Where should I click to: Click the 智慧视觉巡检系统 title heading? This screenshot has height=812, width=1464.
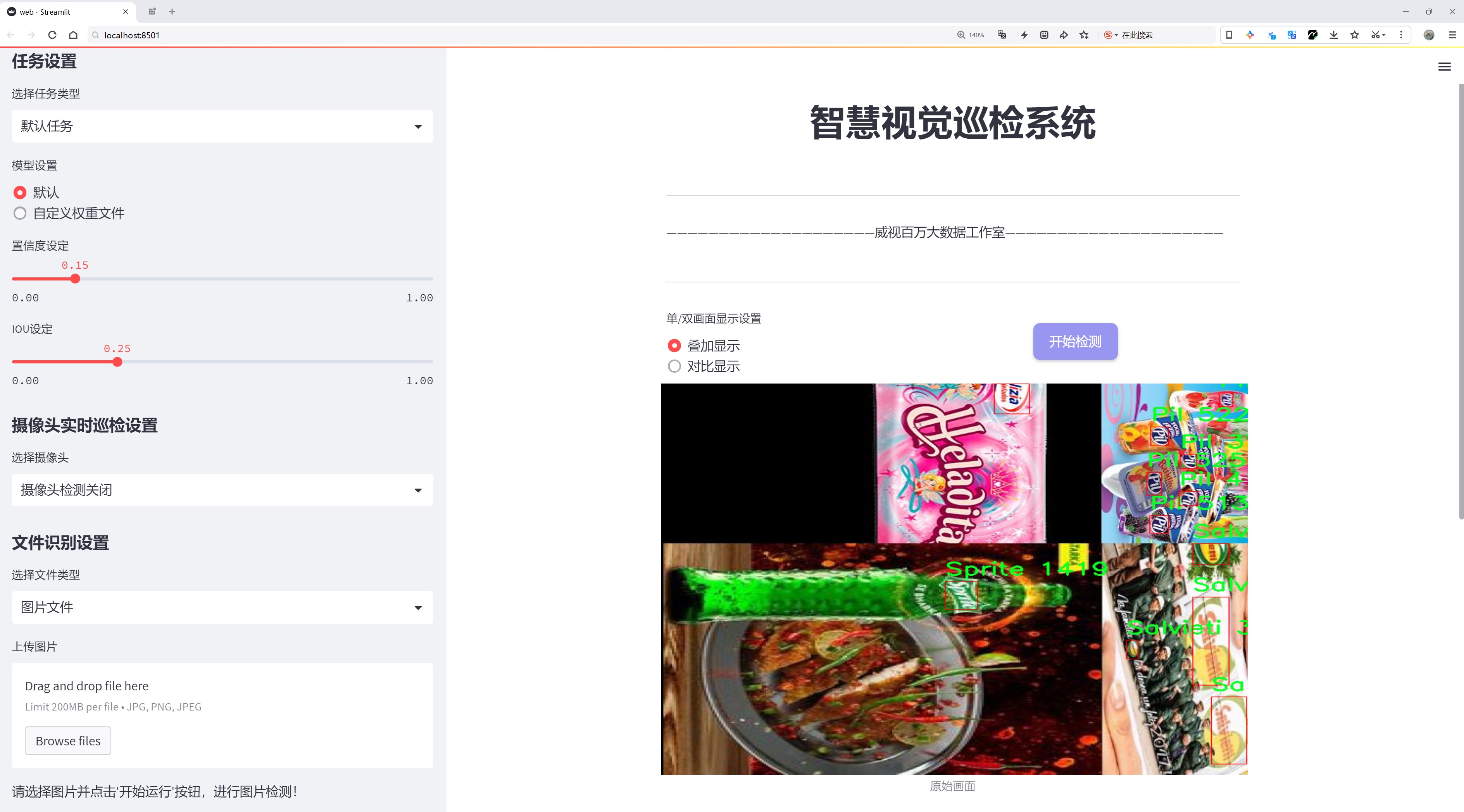click(952, 123)
